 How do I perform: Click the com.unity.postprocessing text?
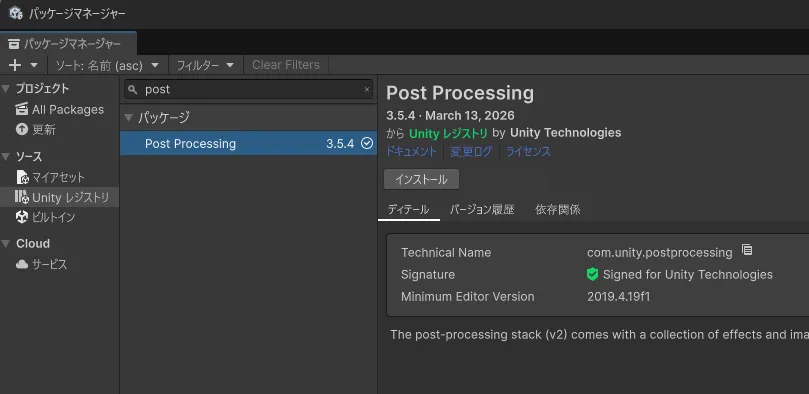(x=659, y=253)
